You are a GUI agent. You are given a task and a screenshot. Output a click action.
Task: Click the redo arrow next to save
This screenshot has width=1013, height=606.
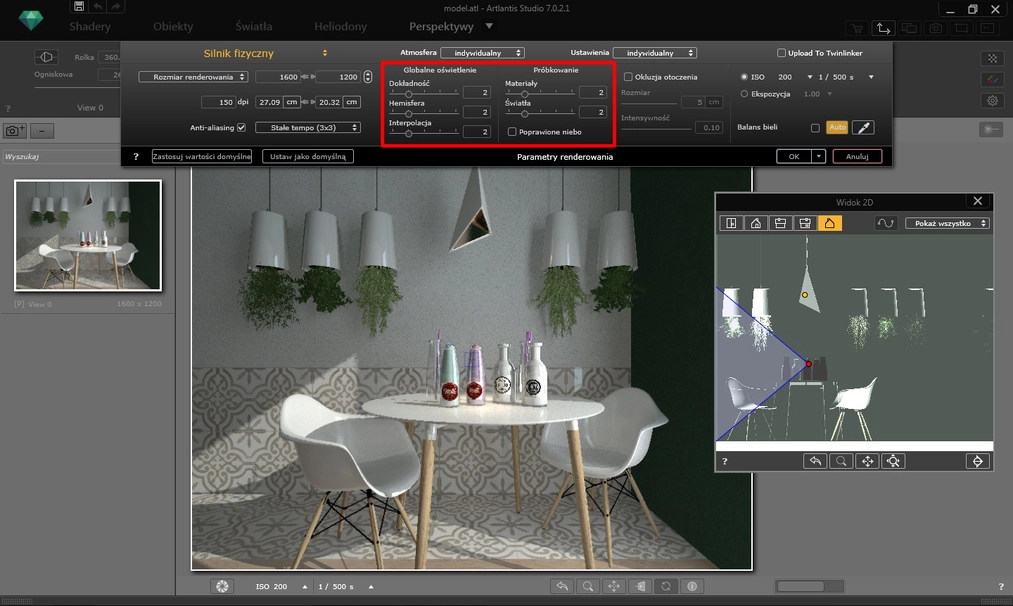(x=116, y=6)
